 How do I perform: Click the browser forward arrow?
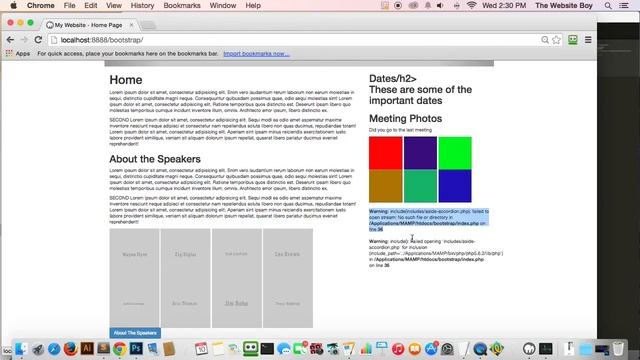tap(24, 40)
